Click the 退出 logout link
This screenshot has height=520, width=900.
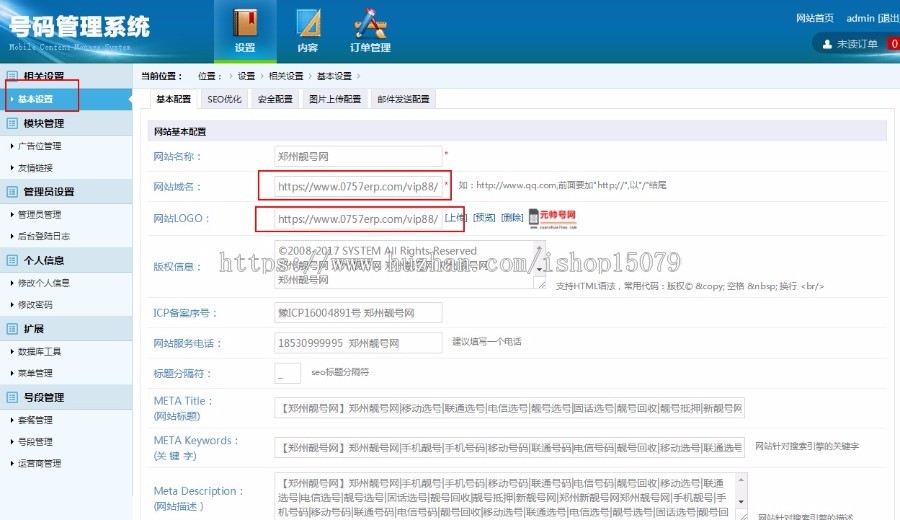pyautogui.click(x=889, y=18)
